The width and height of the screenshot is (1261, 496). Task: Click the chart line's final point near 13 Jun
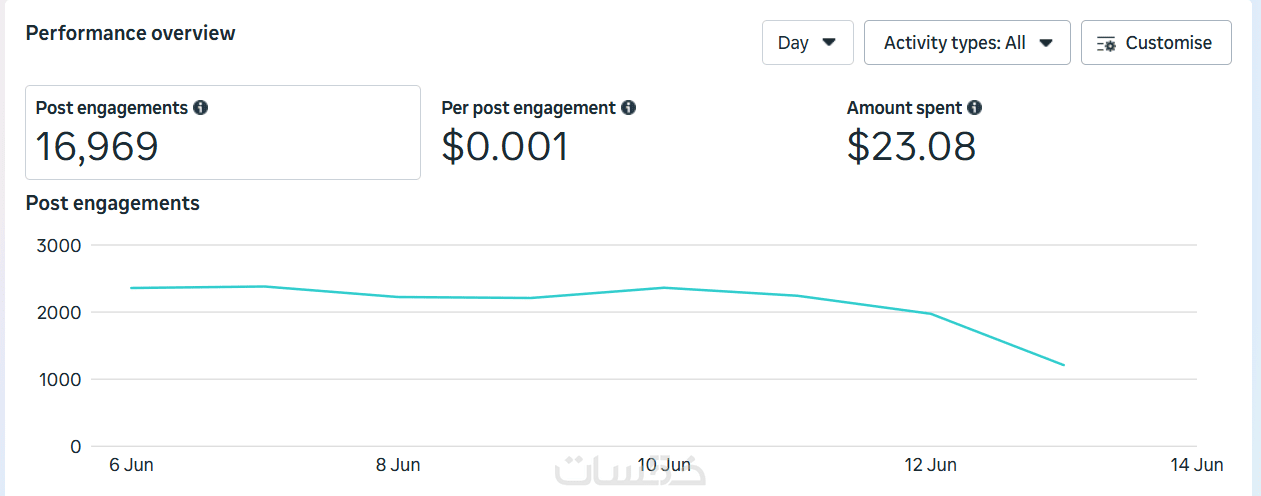(x=1064, y=365)
